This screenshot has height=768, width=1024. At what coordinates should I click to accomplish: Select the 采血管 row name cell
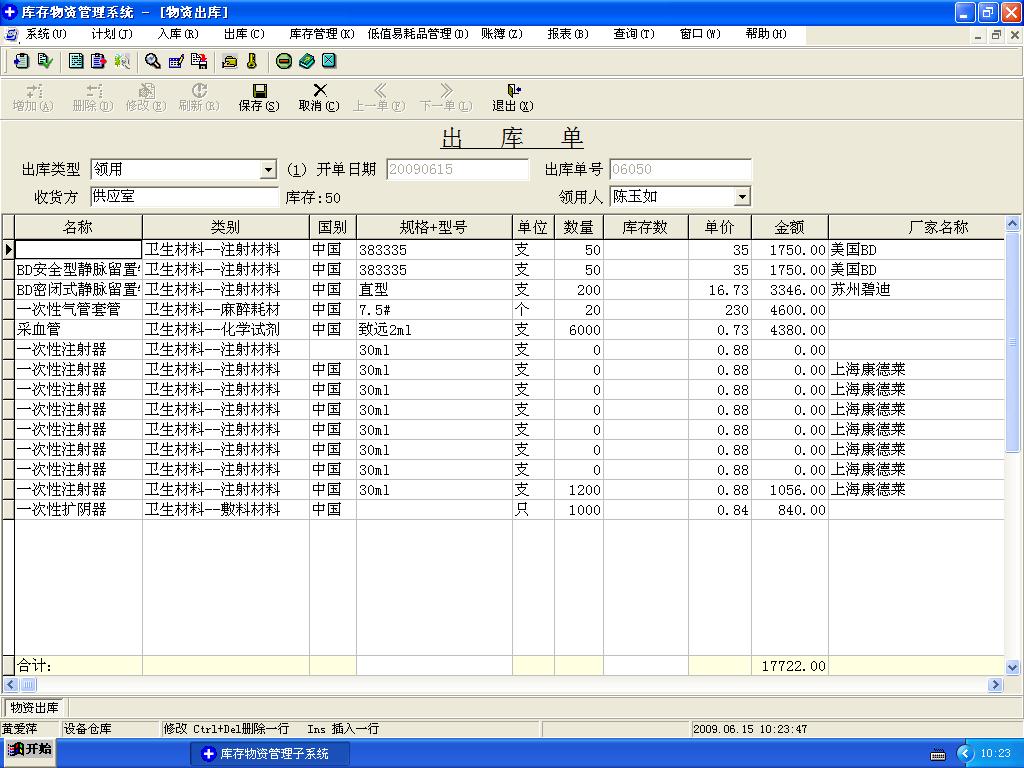[78, 330]
